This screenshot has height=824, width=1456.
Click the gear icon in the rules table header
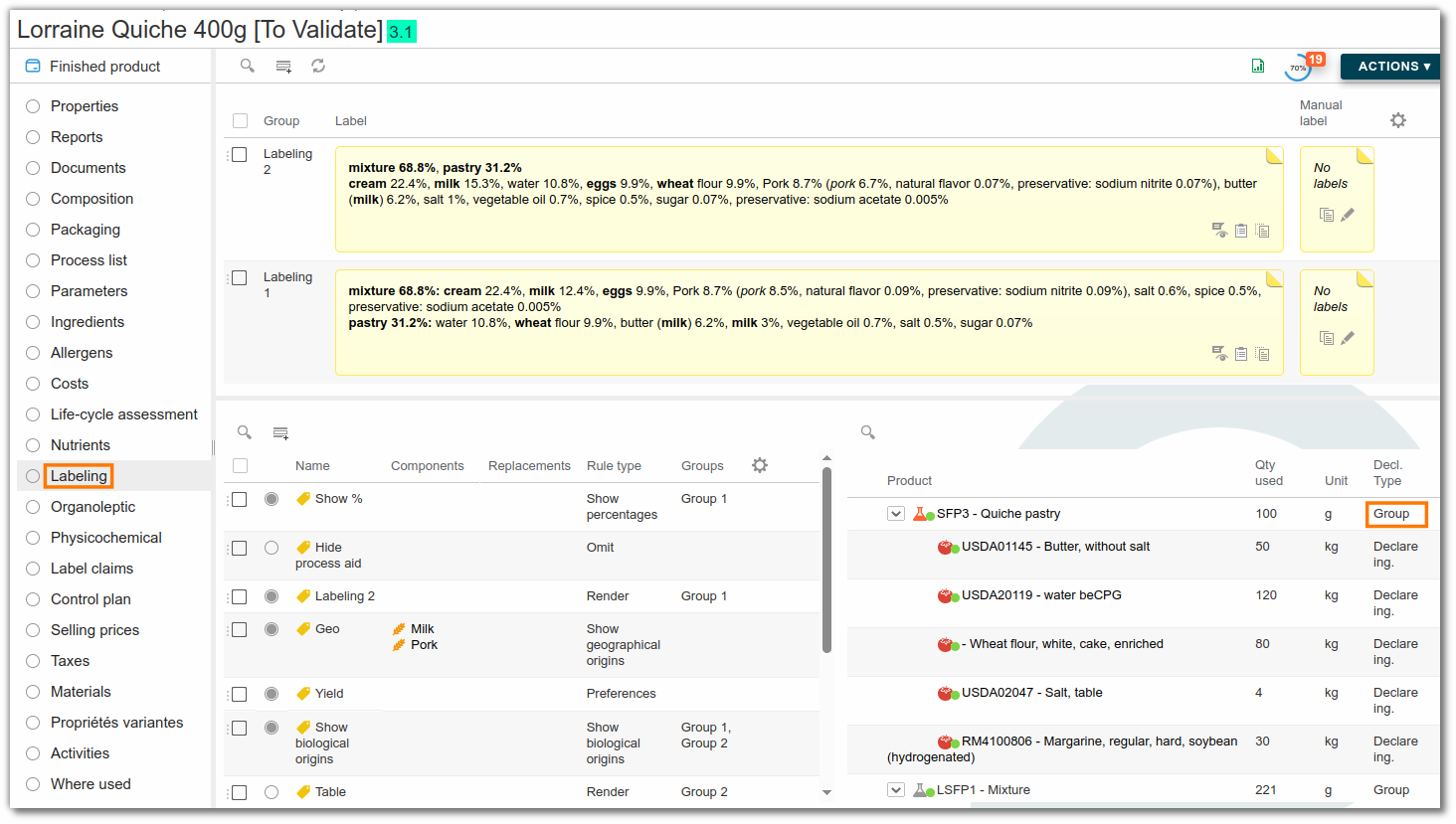click(760, 465)
